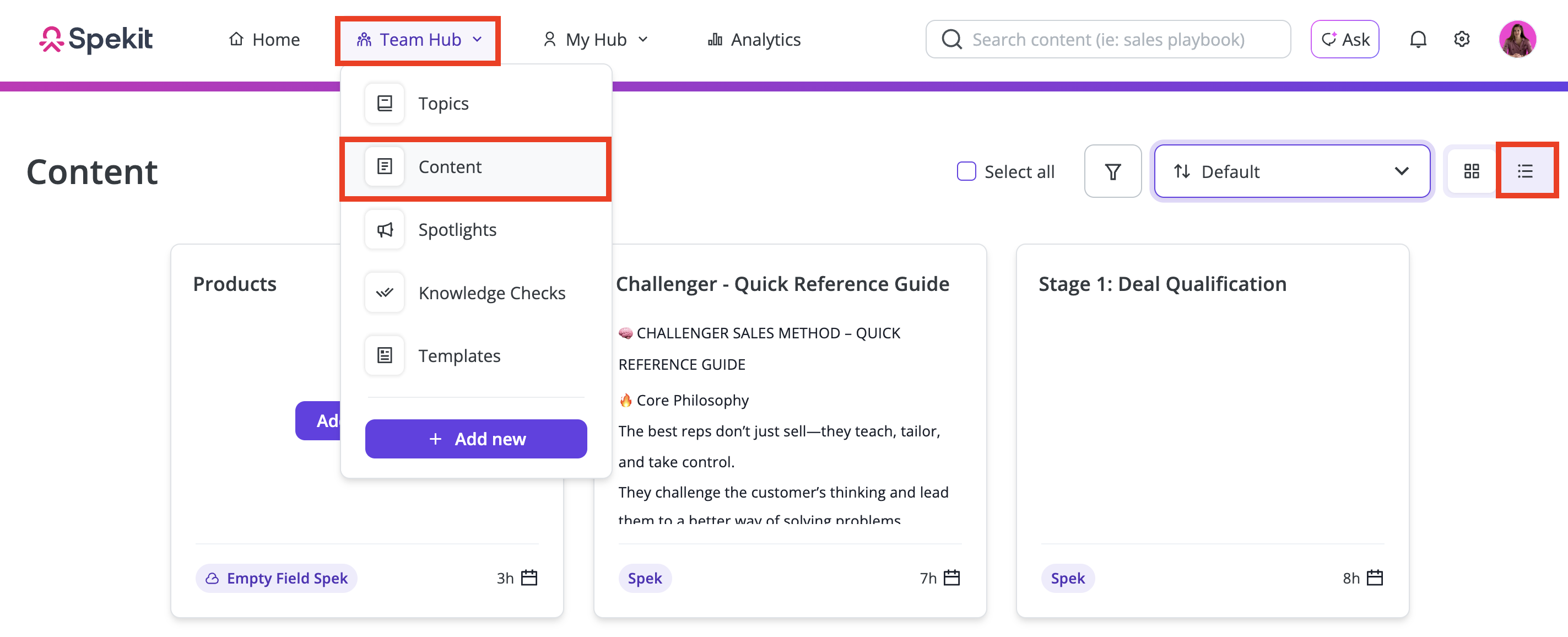Click the cloud icon on Empty Field Spek tag

pyautogui.click(x=212, y=579)
